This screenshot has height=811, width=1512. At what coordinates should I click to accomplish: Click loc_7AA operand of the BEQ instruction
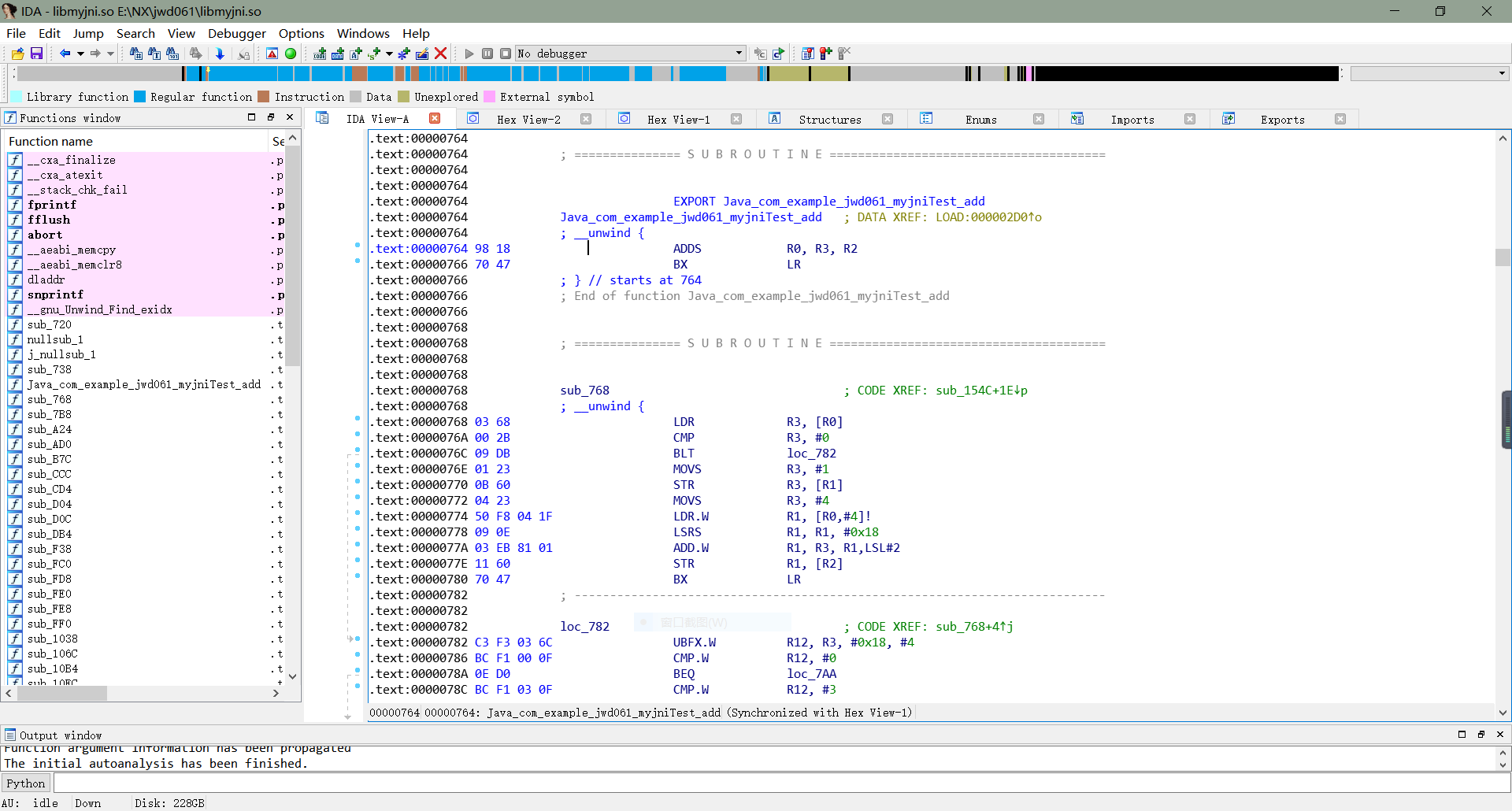pos(811,674)
